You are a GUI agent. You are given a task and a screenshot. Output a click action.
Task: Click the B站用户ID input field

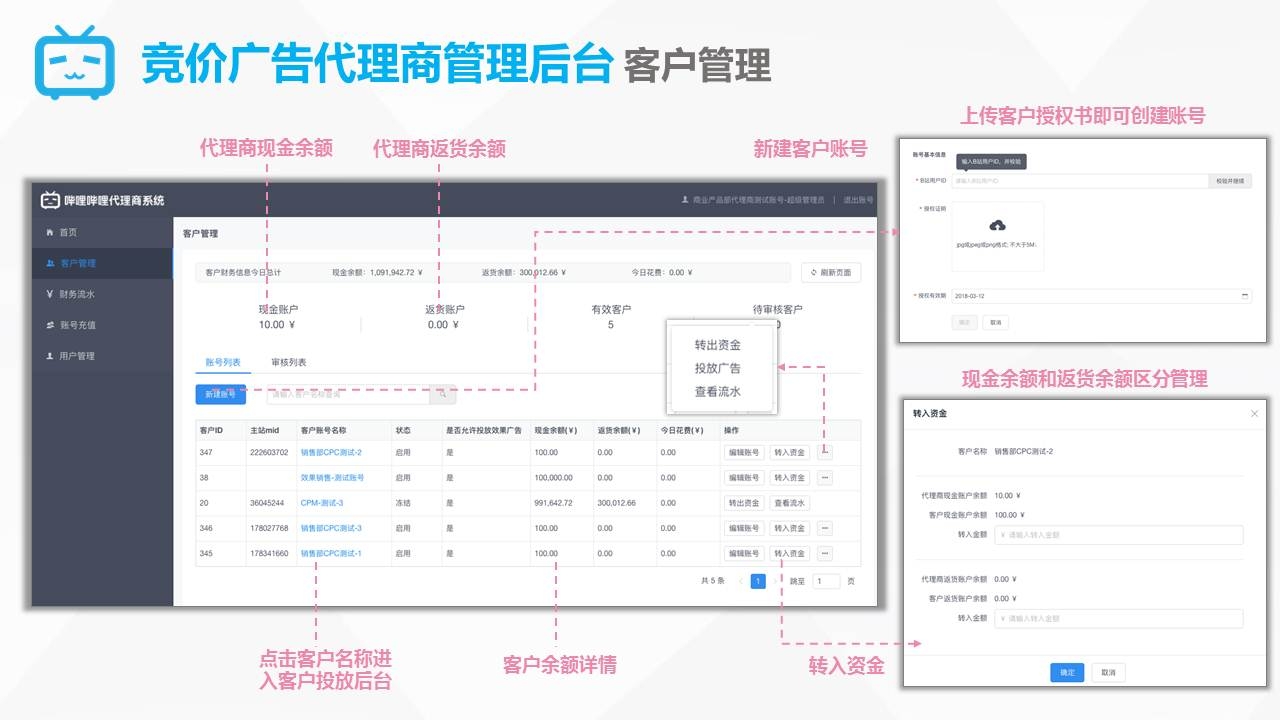1078,181
